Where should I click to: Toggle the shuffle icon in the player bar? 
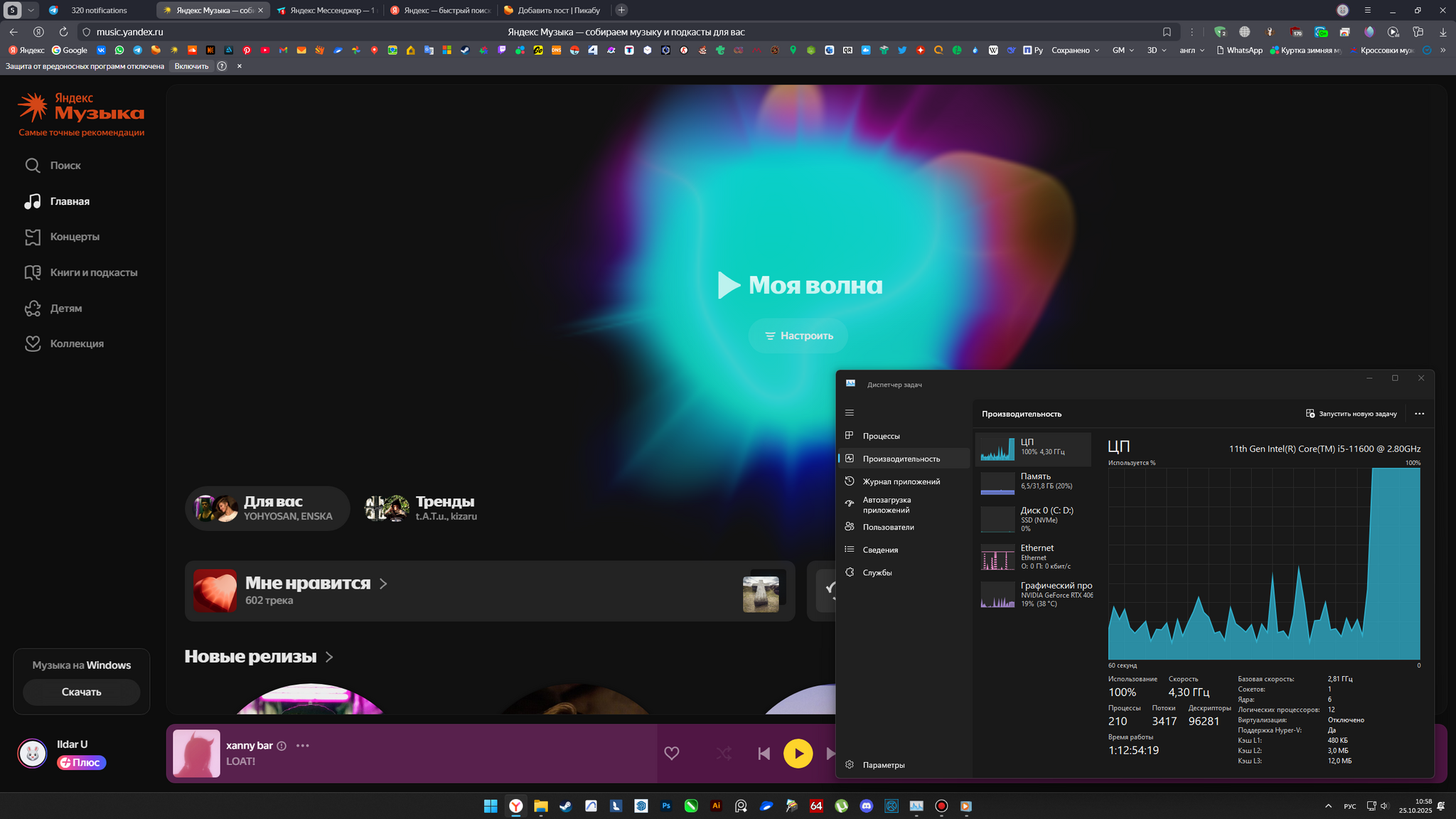coord(724,754)
